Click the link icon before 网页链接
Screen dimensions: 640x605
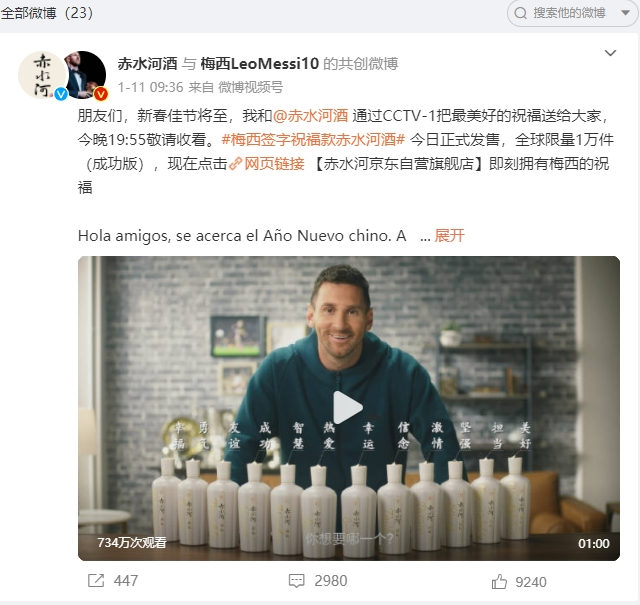(236, 164)
